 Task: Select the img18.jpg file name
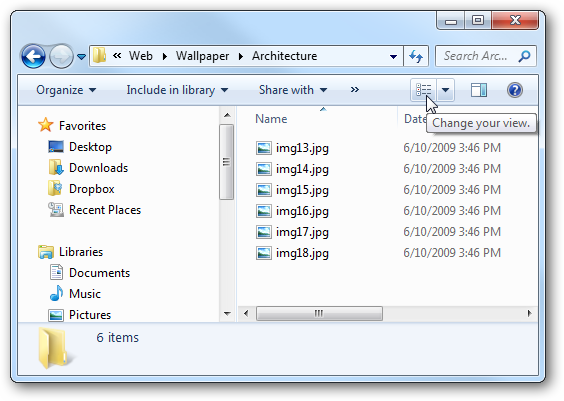pos(302,253)
